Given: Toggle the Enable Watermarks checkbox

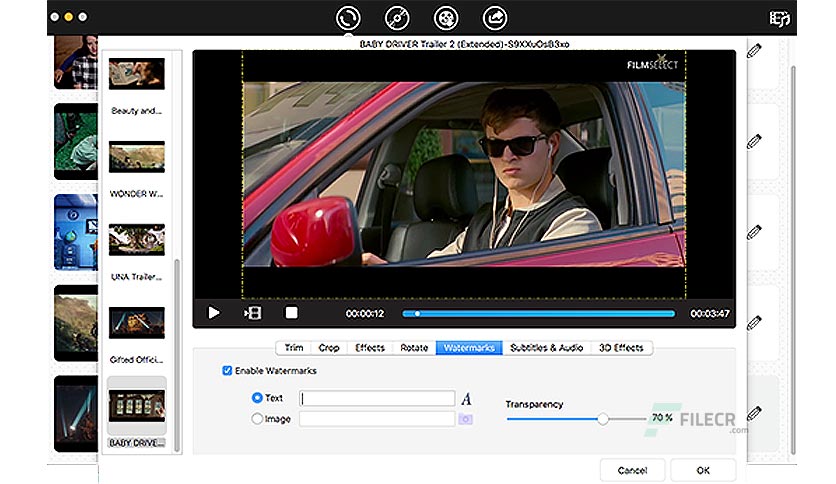Looking at the screenshot, I should [x=227, y=370].
